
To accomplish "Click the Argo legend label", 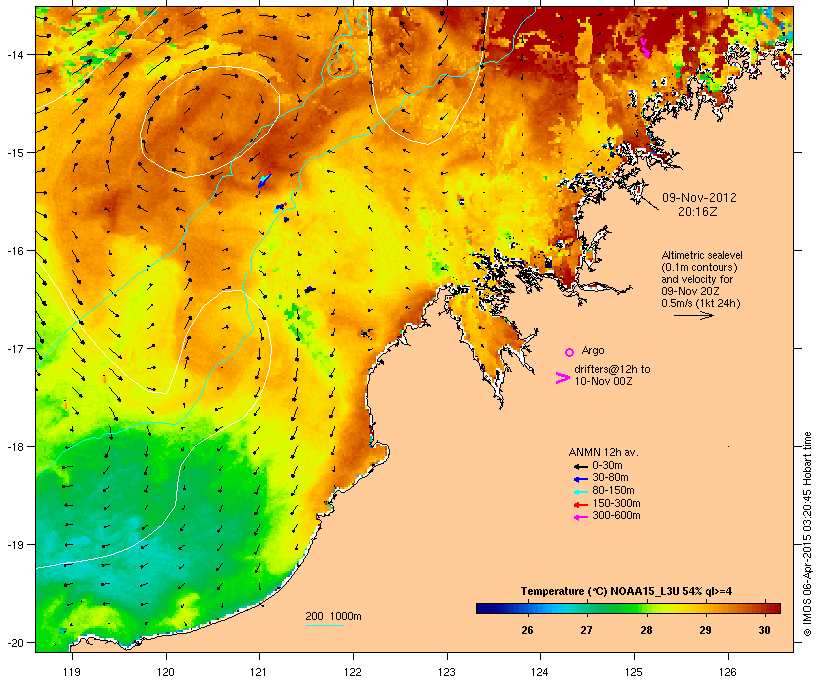I will (593, 350).
